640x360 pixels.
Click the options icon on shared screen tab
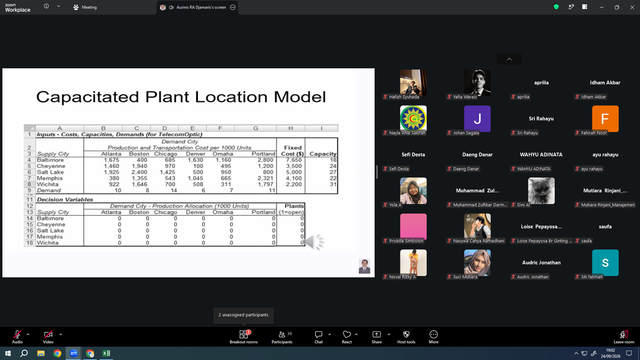tap(233, 7)
